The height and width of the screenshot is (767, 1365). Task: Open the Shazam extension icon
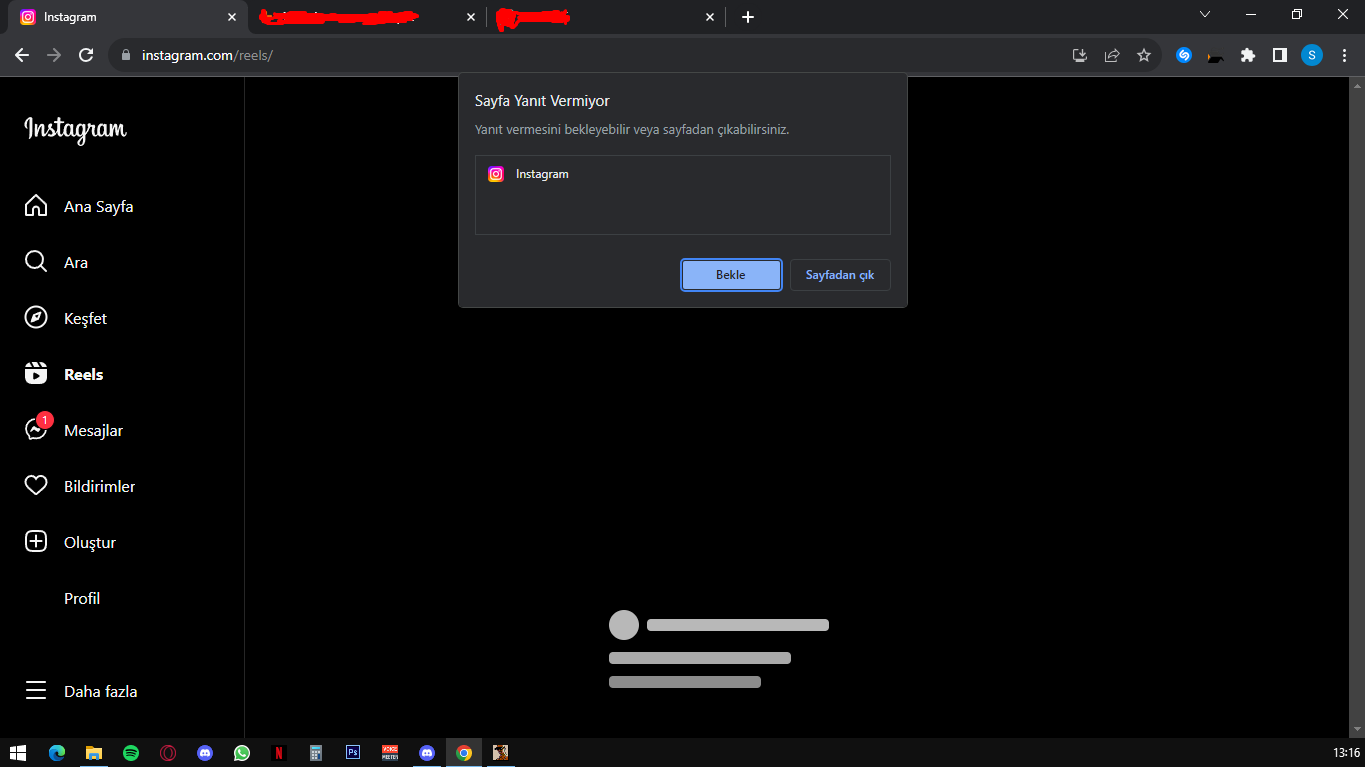coord(1184,56)
